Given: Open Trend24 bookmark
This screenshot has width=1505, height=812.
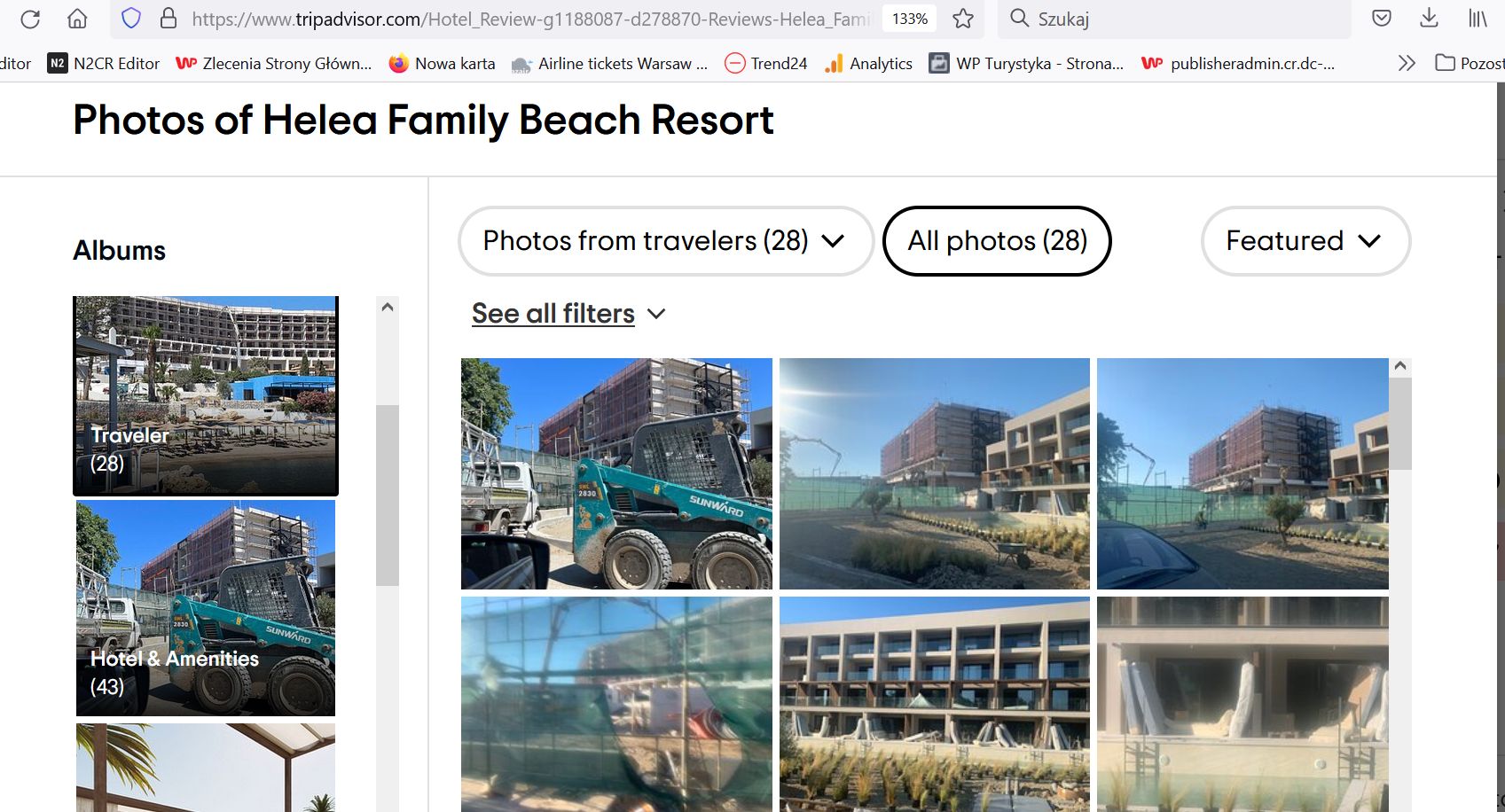Looking at the screenshot, I should 766,63.
